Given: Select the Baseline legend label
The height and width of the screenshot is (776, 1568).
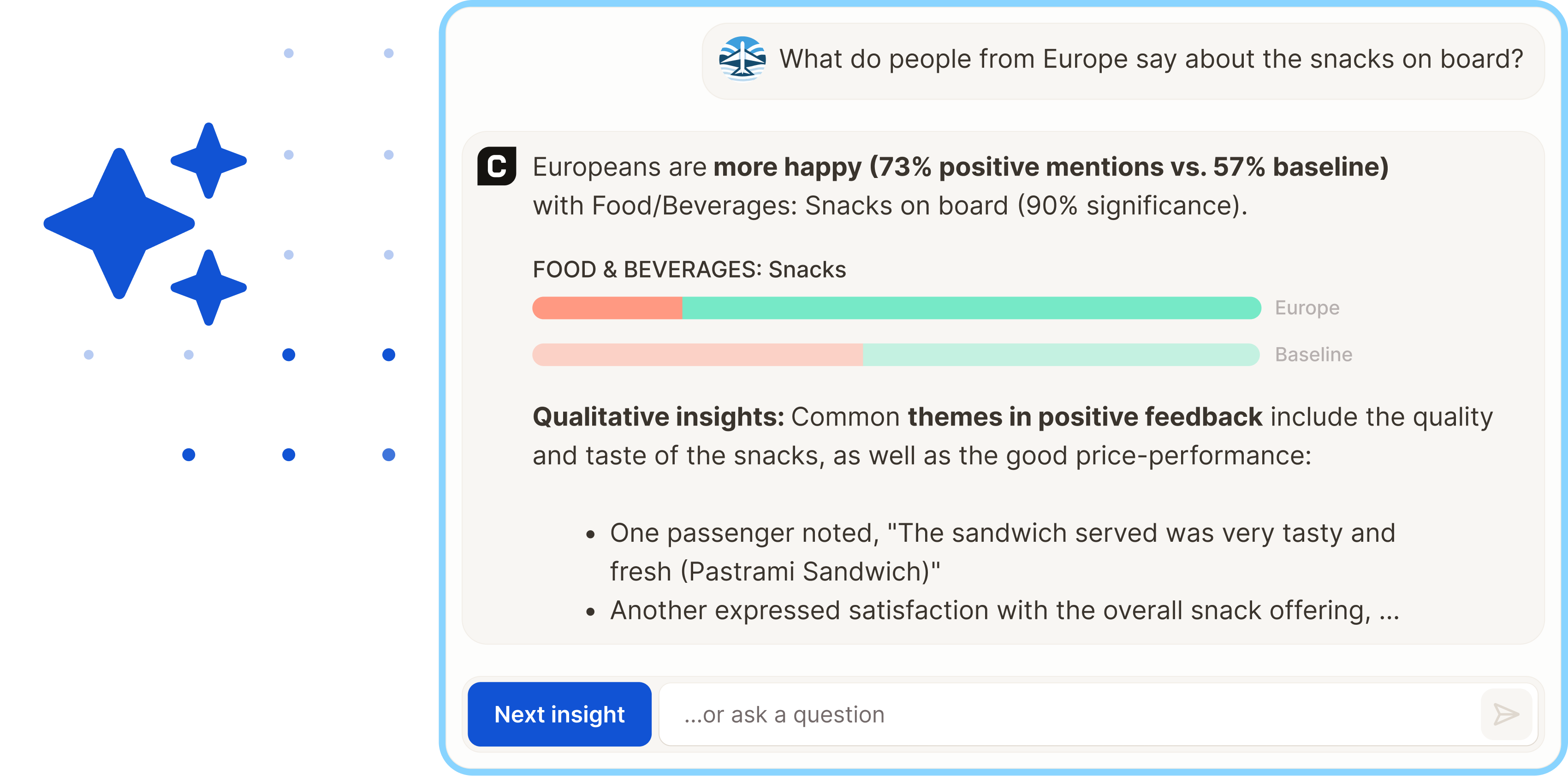Looking at the screenshot, I should pos(1313,355).
